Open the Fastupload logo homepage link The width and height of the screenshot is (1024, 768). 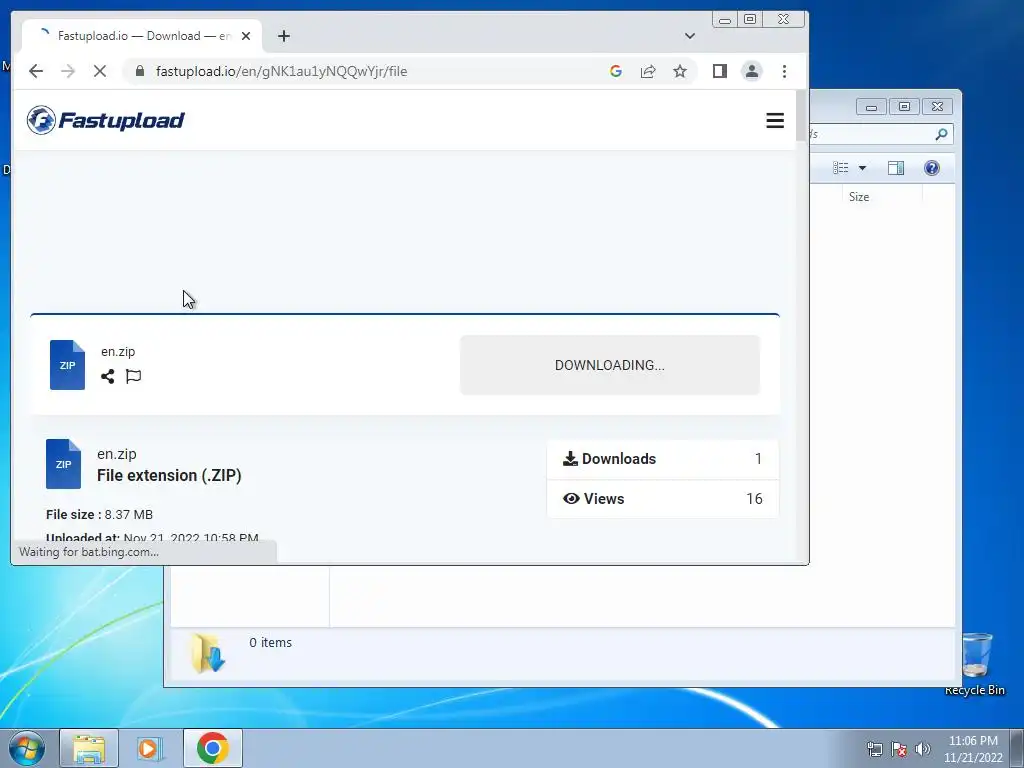click(x=106, y=120)
